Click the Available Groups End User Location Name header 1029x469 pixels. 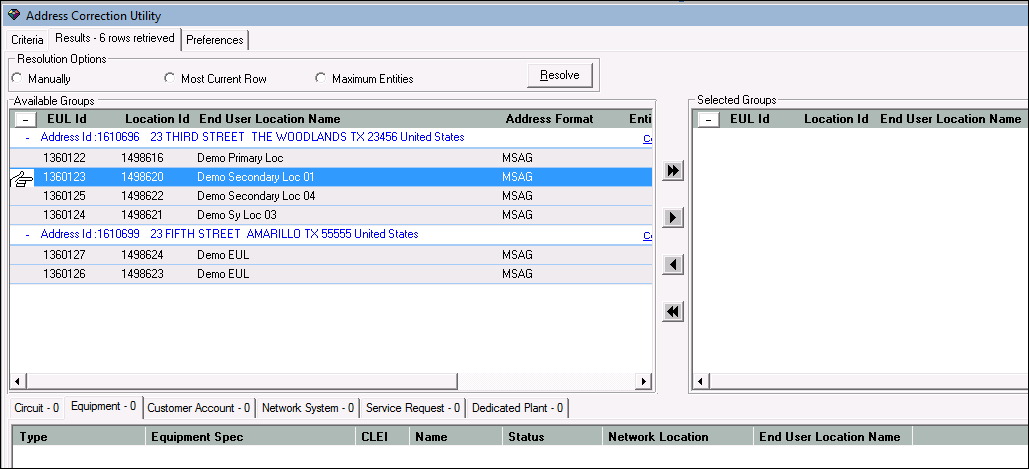(270, 119)
